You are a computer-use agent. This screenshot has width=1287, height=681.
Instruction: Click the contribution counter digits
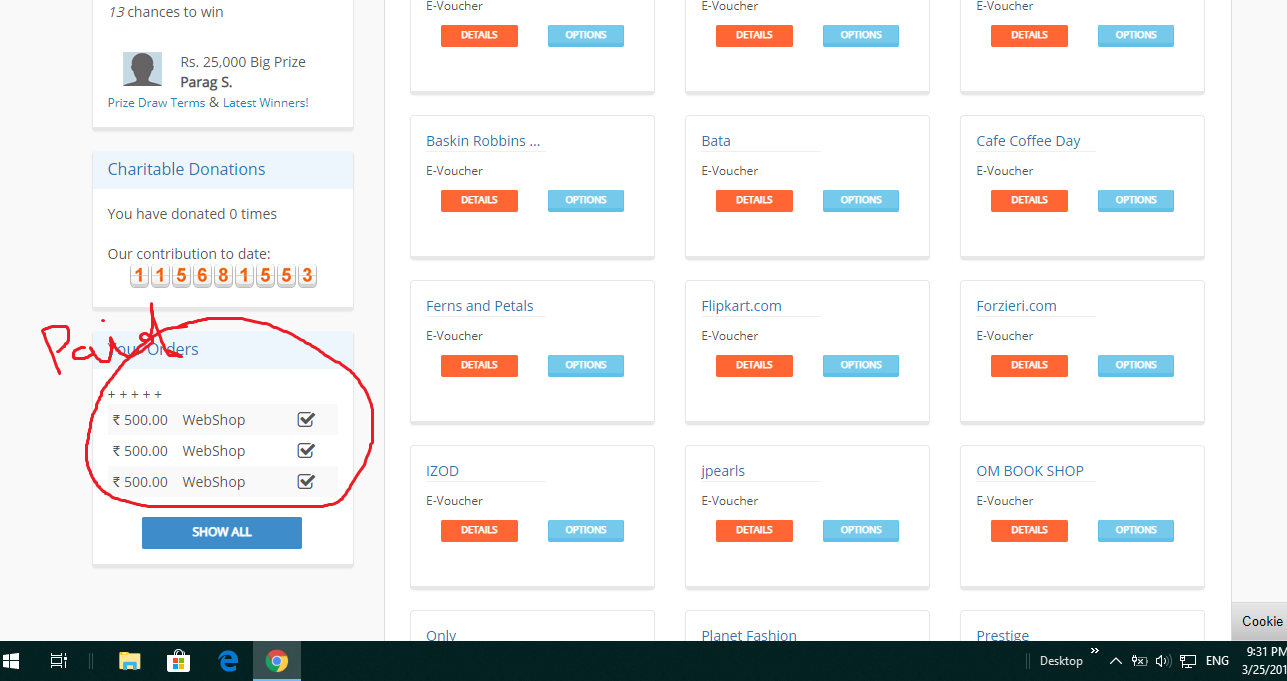[223, 276]
